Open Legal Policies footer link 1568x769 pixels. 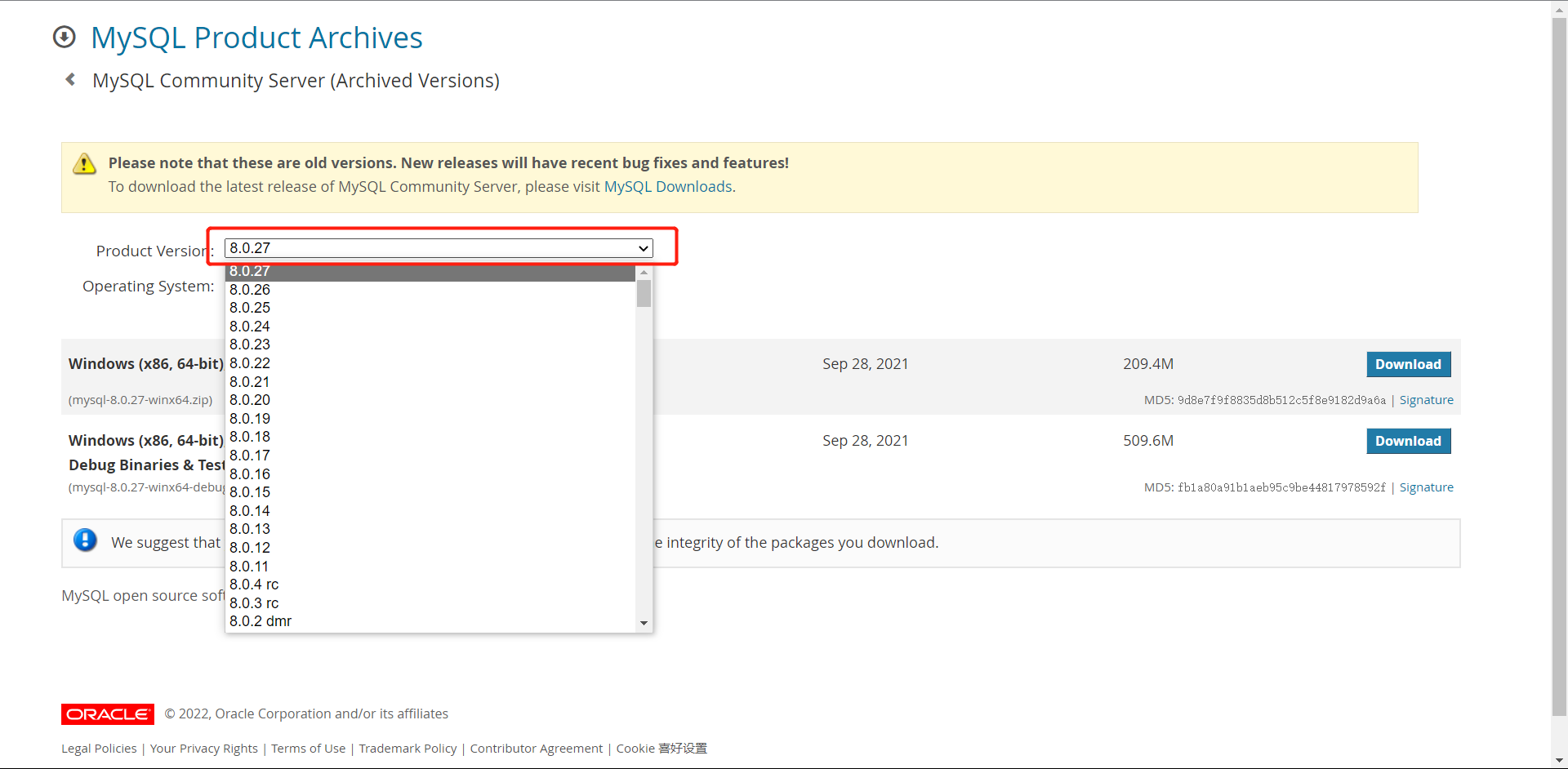click(99, 749)
